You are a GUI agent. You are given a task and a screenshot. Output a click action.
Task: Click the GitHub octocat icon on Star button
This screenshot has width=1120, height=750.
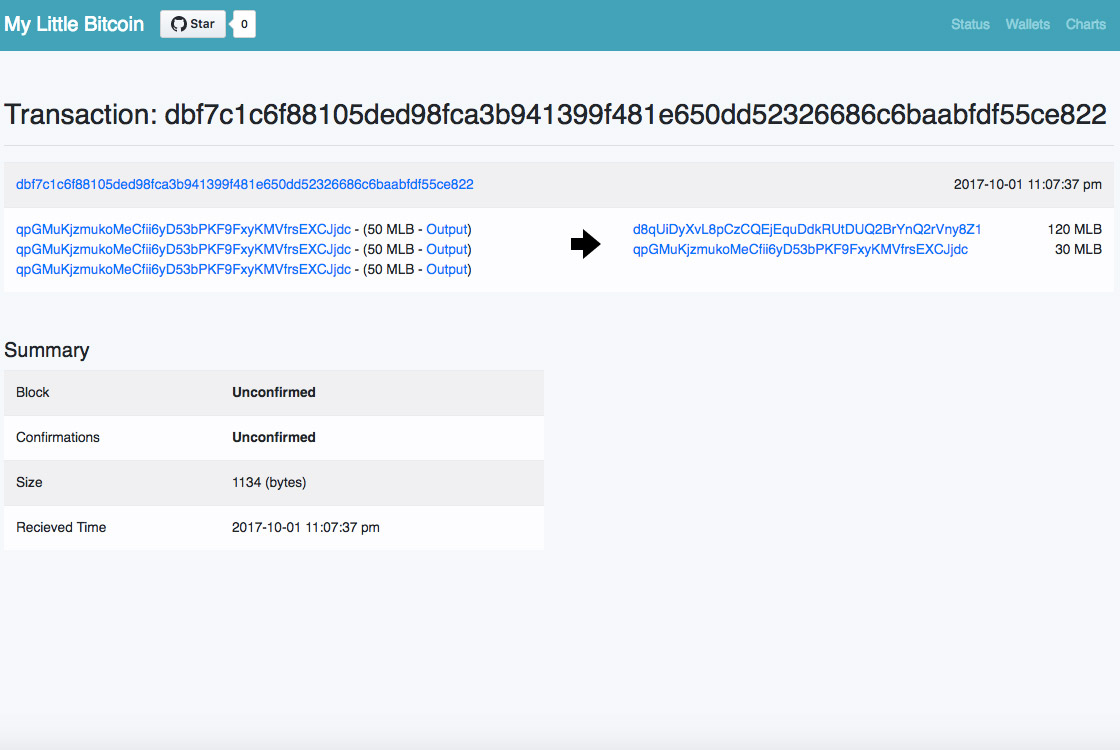click(x=179, y=24)
